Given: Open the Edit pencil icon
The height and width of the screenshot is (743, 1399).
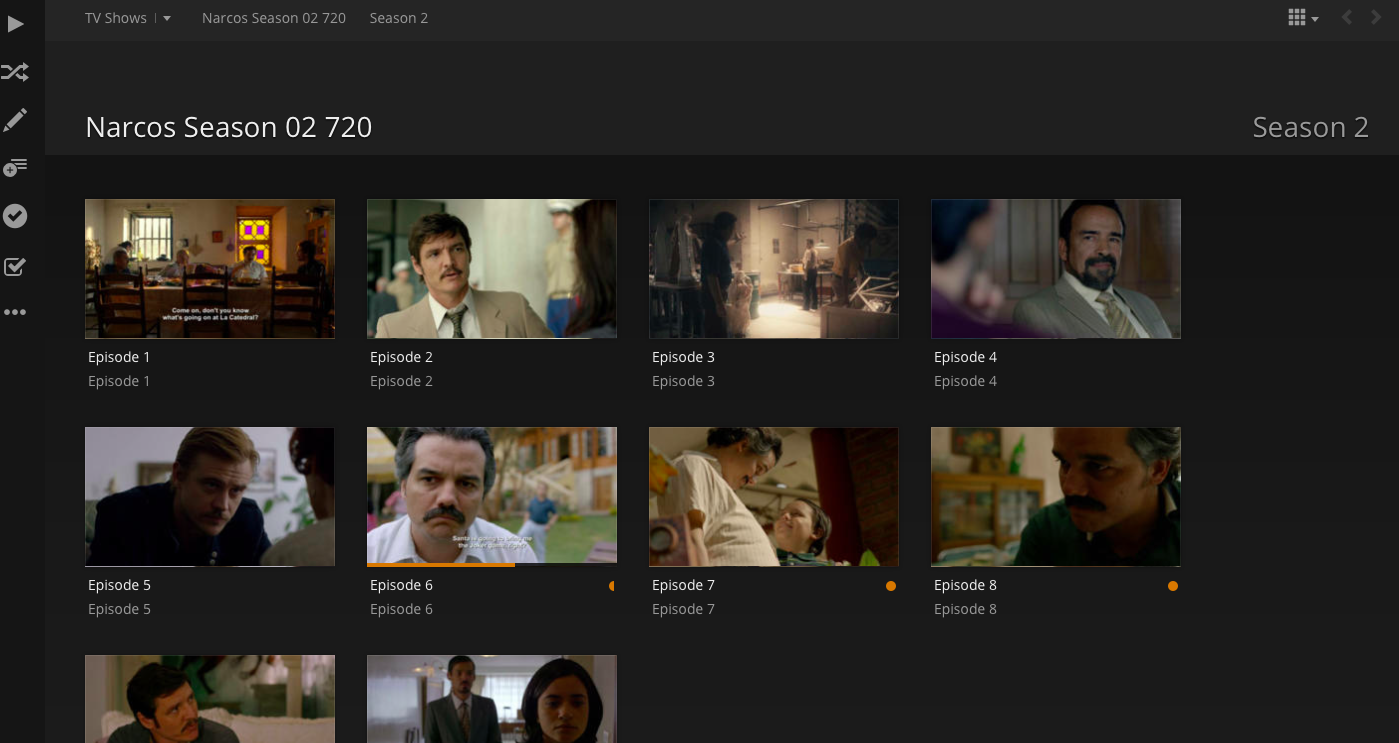Looking at the screenshot, I should (15, 121).
